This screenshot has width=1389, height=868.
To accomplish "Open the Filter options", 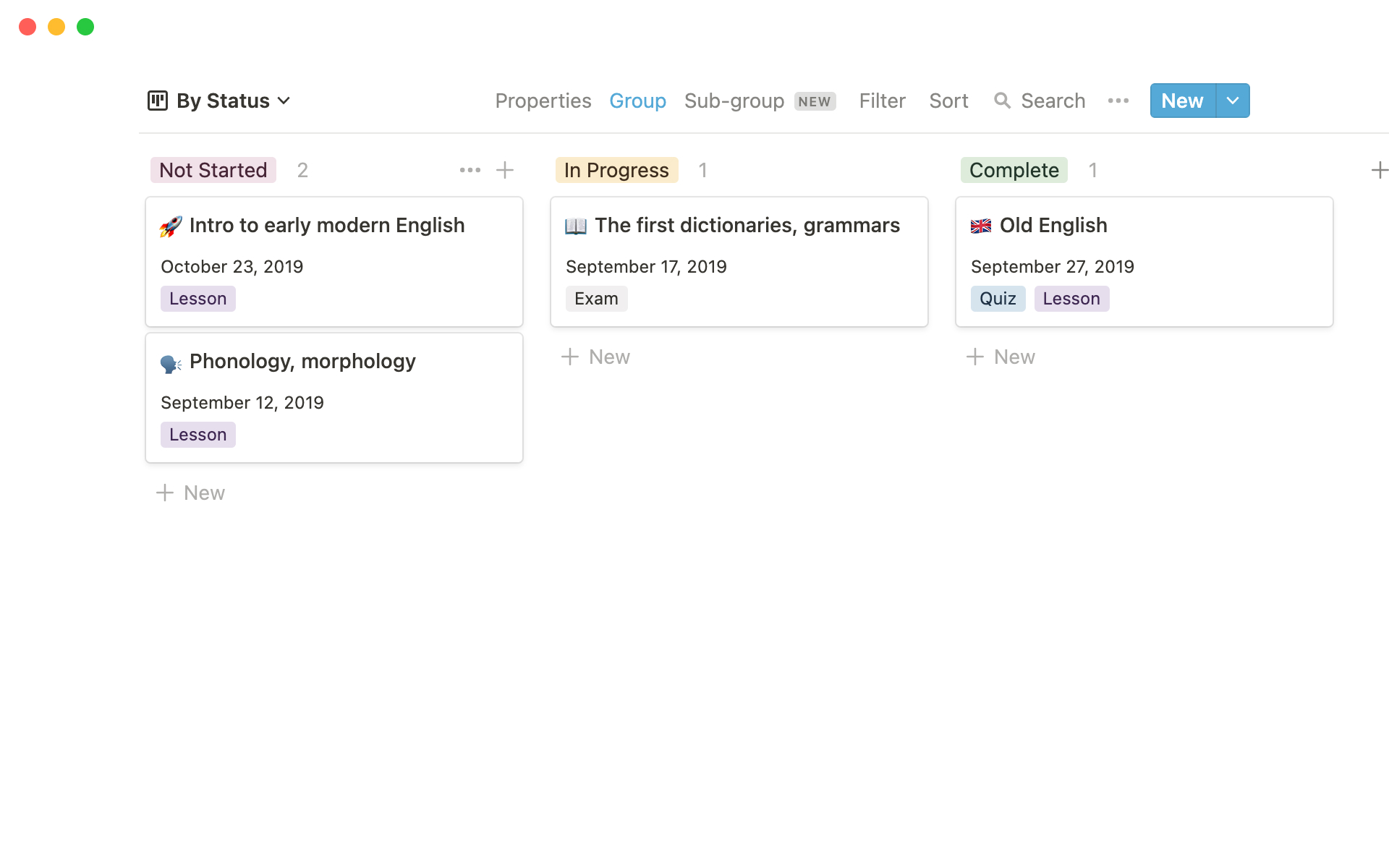I will tap(882, 101).
